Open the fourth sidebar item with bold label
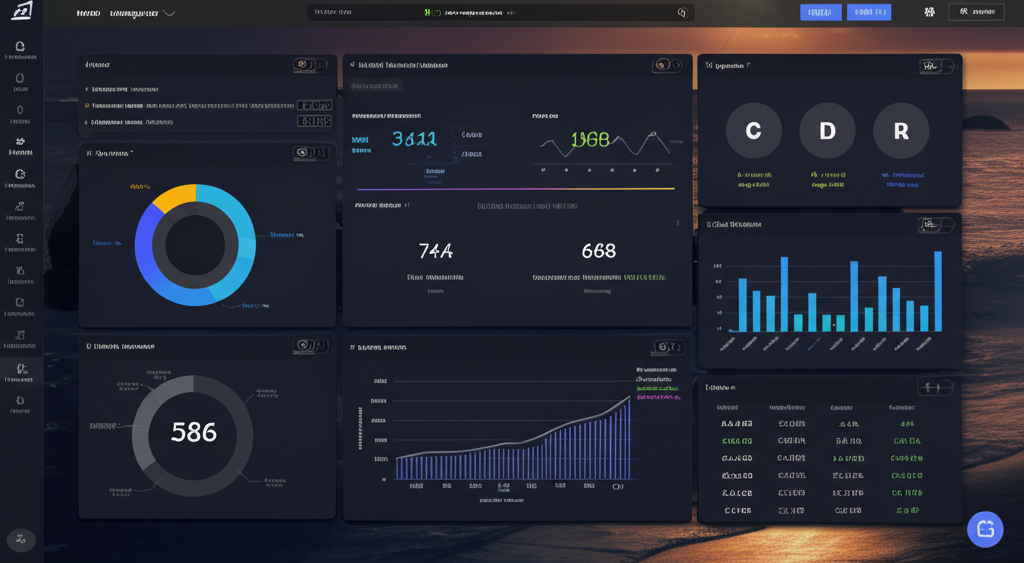Image resolution: width=1024 pixels, height=563 pixels. [x=21, y=146]
